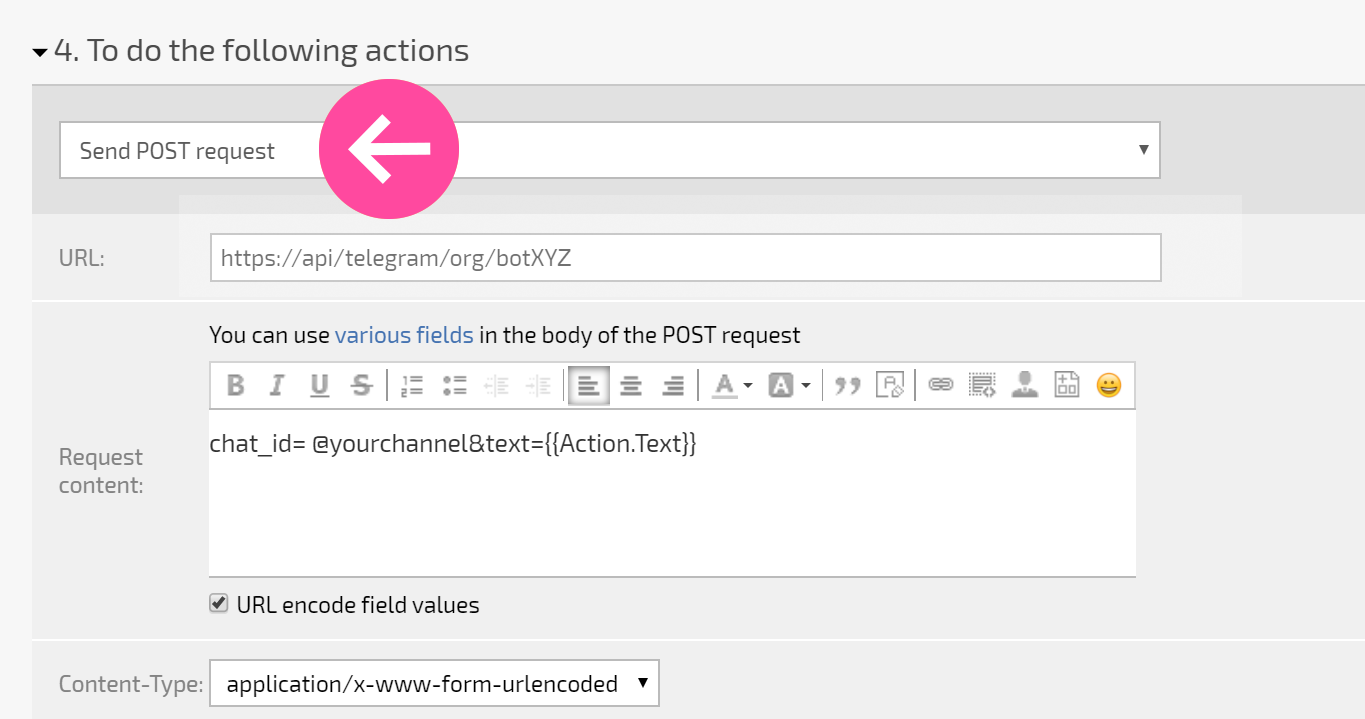The height and width of the screenshot is (719, 1365).
Task: Center align the request content
Action: 631,385
